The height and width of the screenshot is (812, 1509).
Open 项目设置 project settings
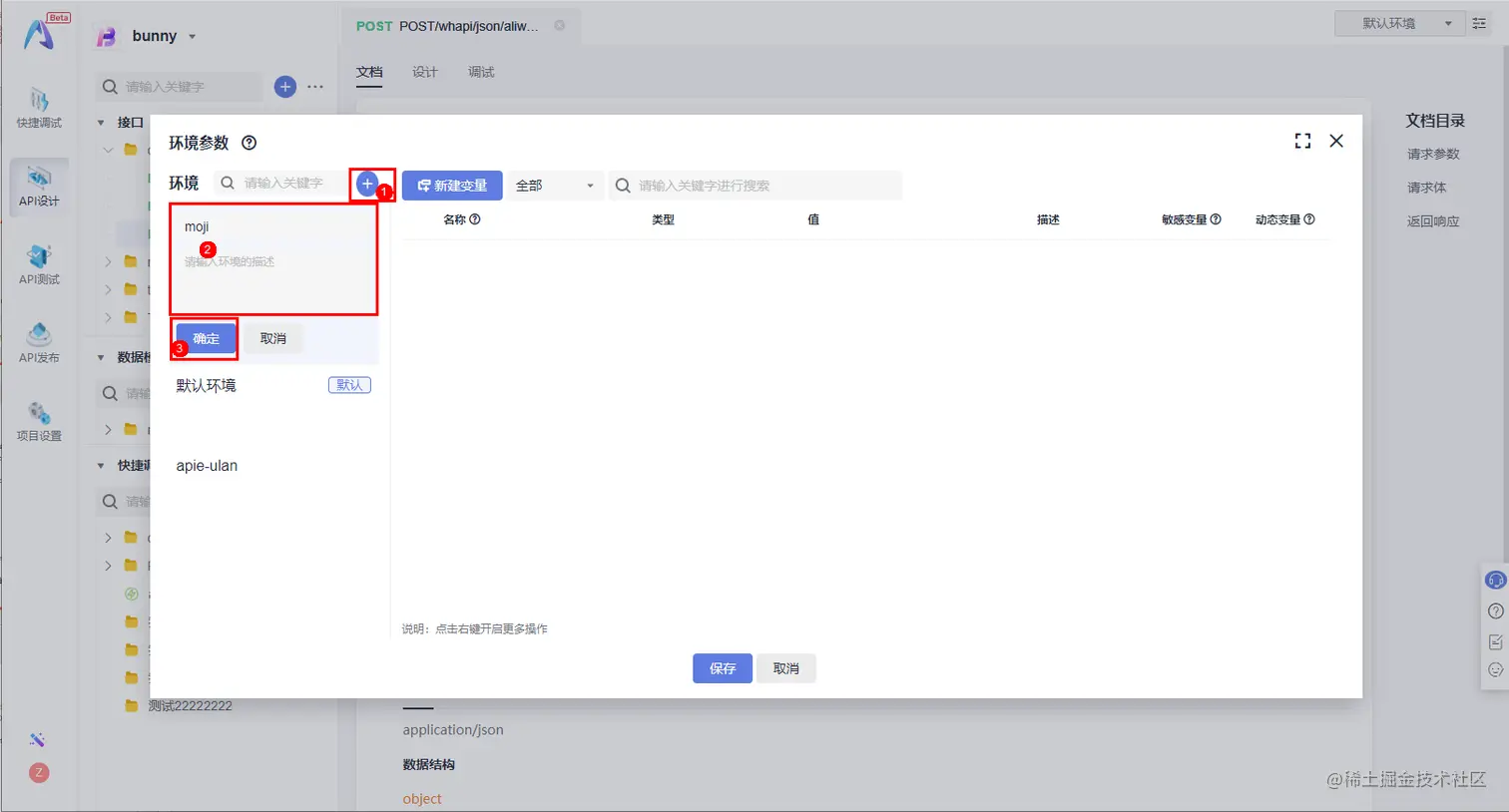coord(39,422)
